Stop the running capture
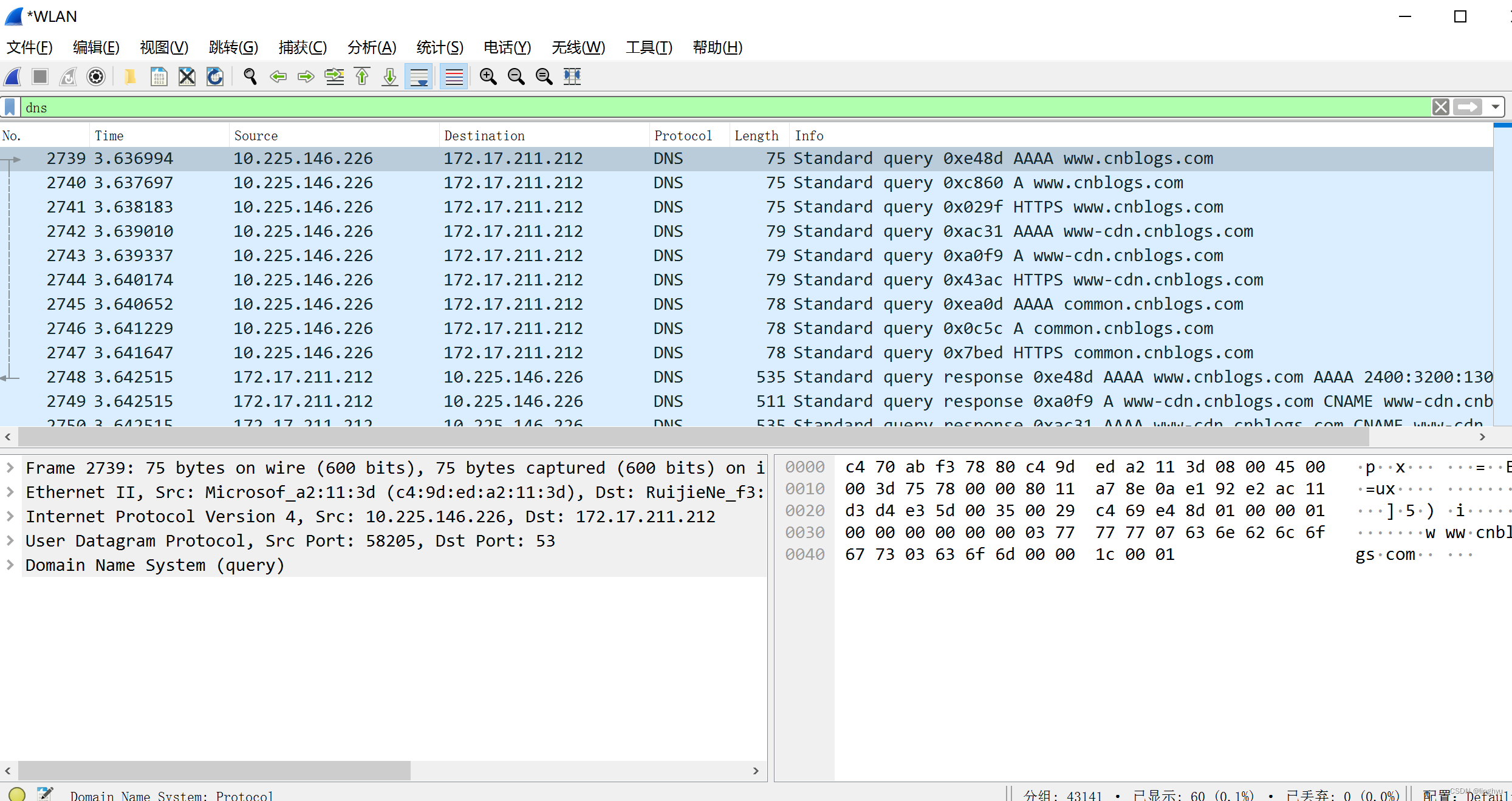Image resolution: width=1512 pixels, height=801 pixels. pos(39,77)
